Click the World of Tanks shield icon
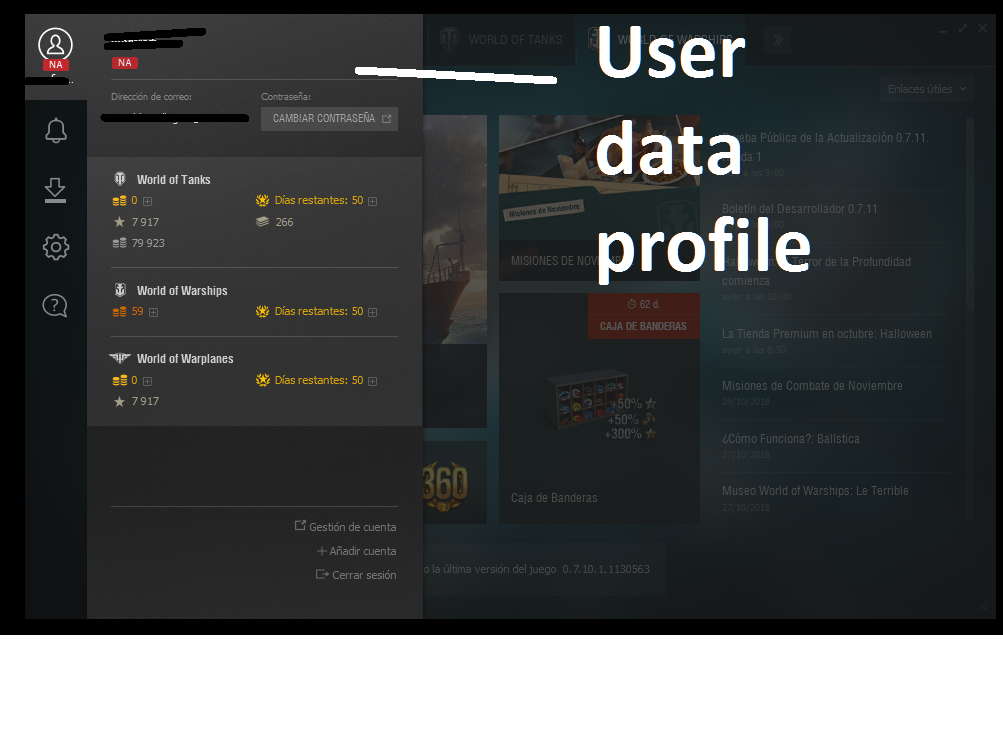The image size is (1003, 736). (120, 179)
